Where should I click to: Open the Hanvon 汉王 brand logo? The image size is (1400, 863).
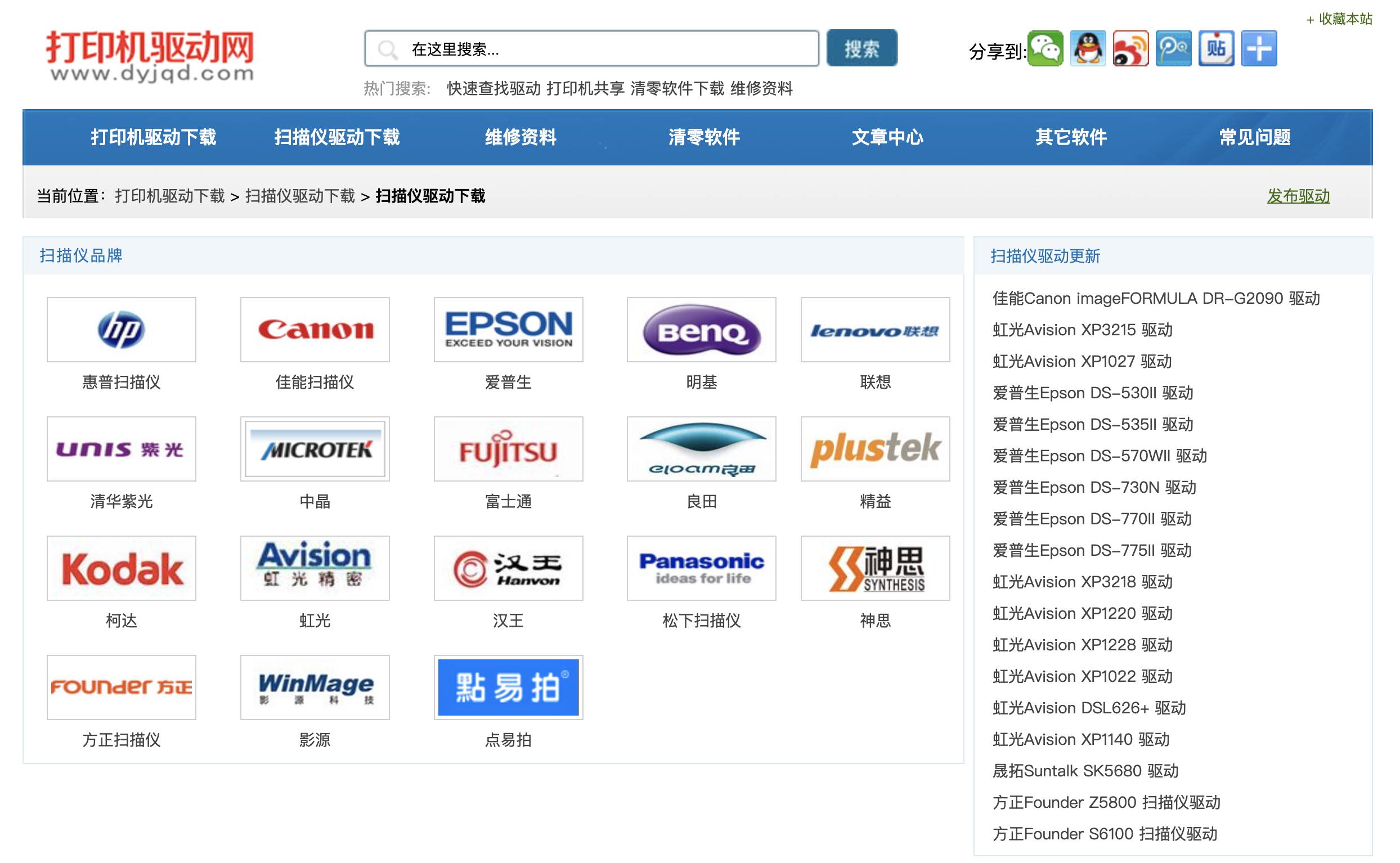click(x=509, y=568)
